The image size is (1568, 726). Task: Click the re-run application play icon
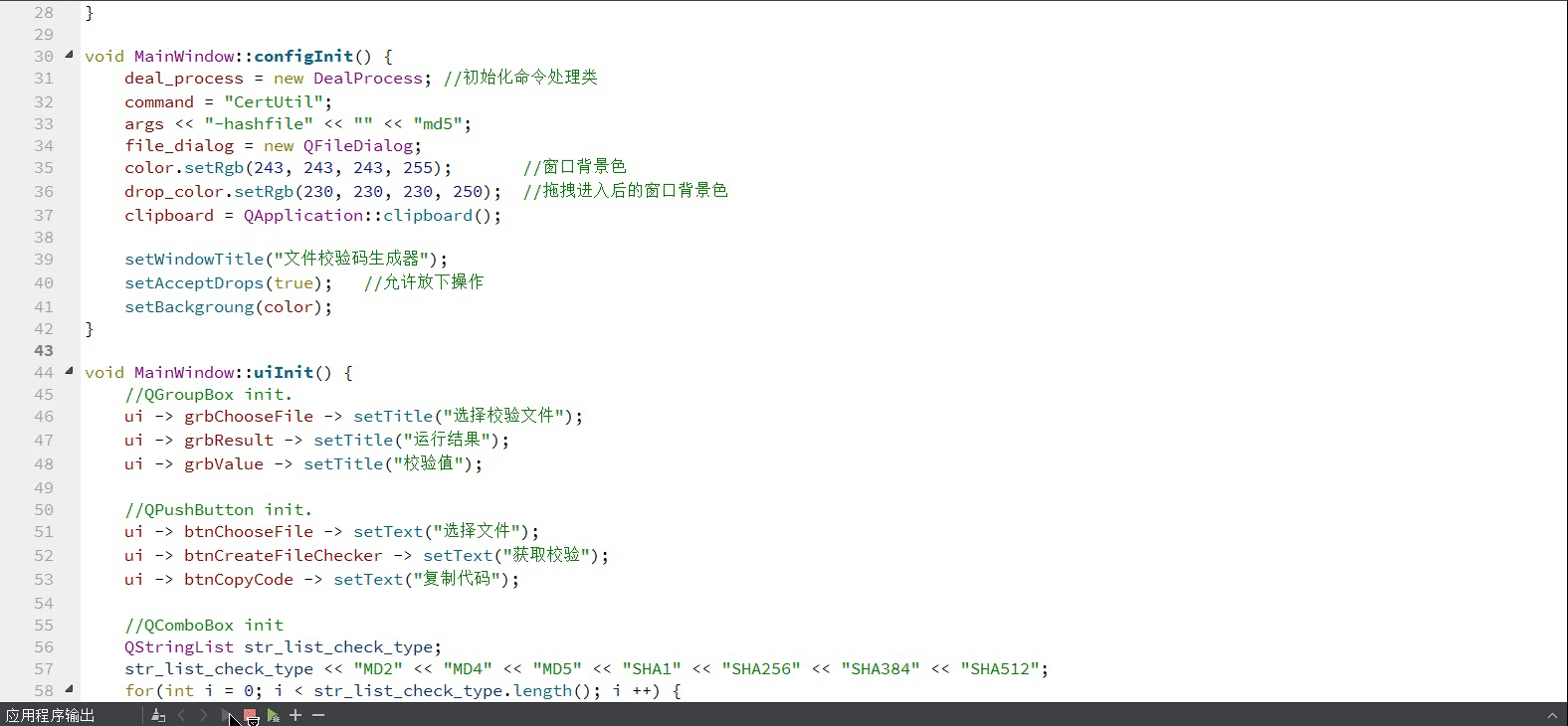click(227, 715)
